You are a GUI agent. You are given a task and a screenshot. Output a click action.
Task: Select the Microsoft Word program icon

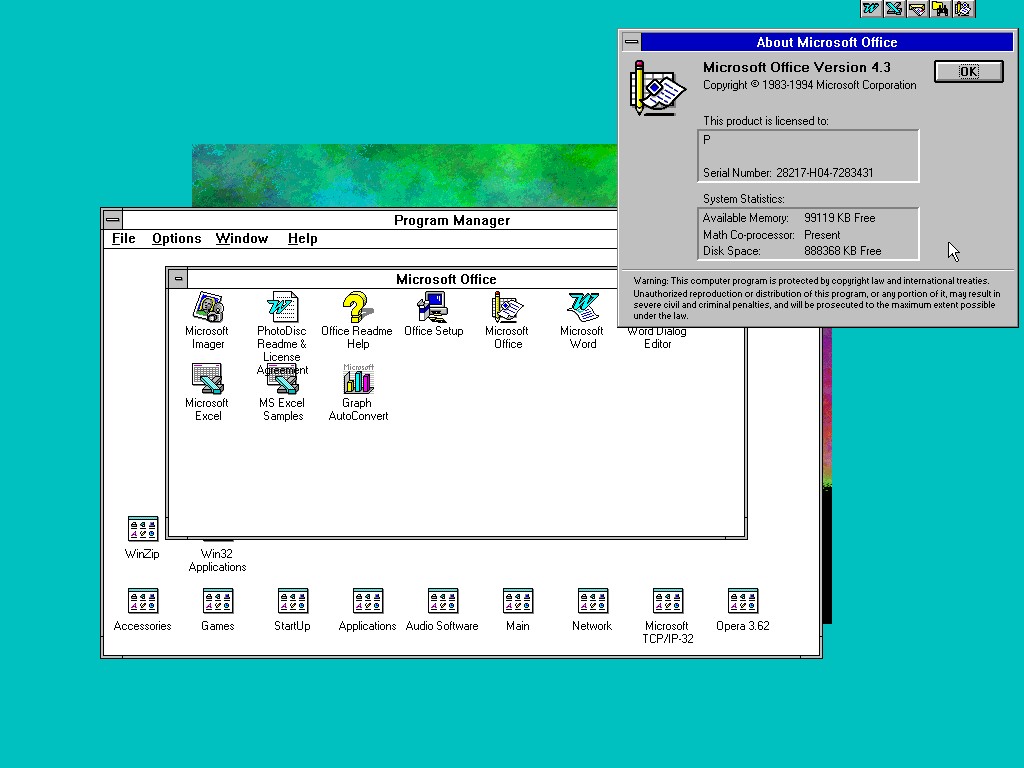tap(582, 308)
